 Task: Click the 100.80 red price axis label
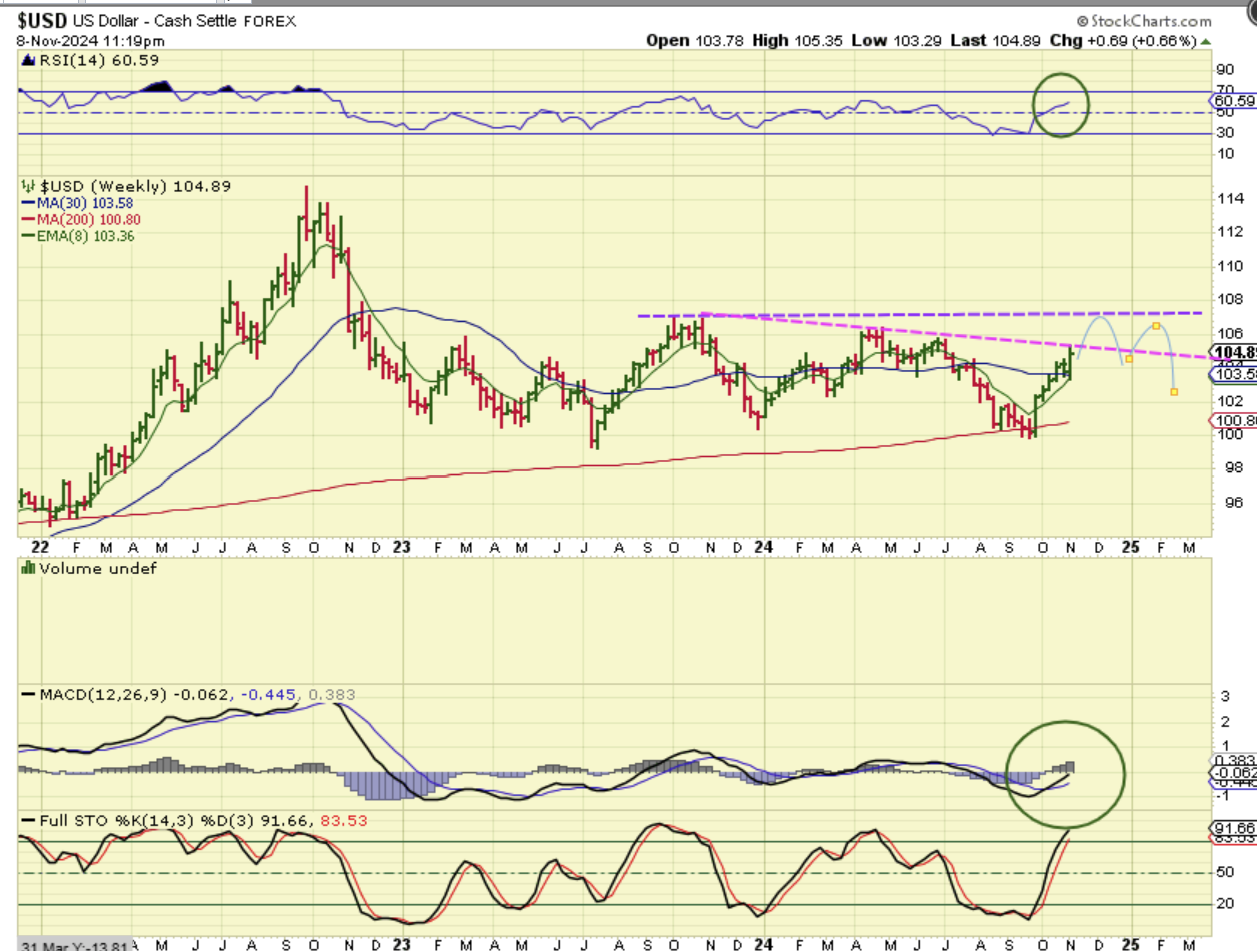1232,421
